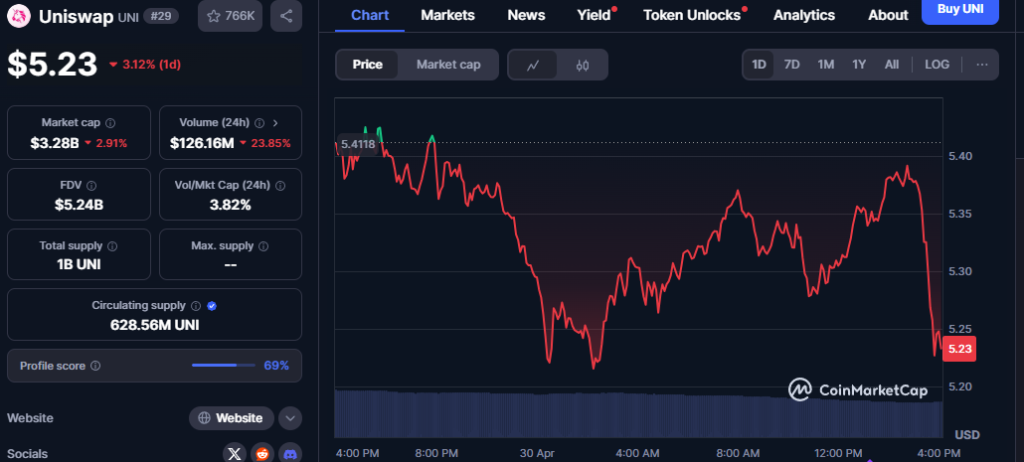
Task: Open the Chart tab
Action: click(370, 15)
